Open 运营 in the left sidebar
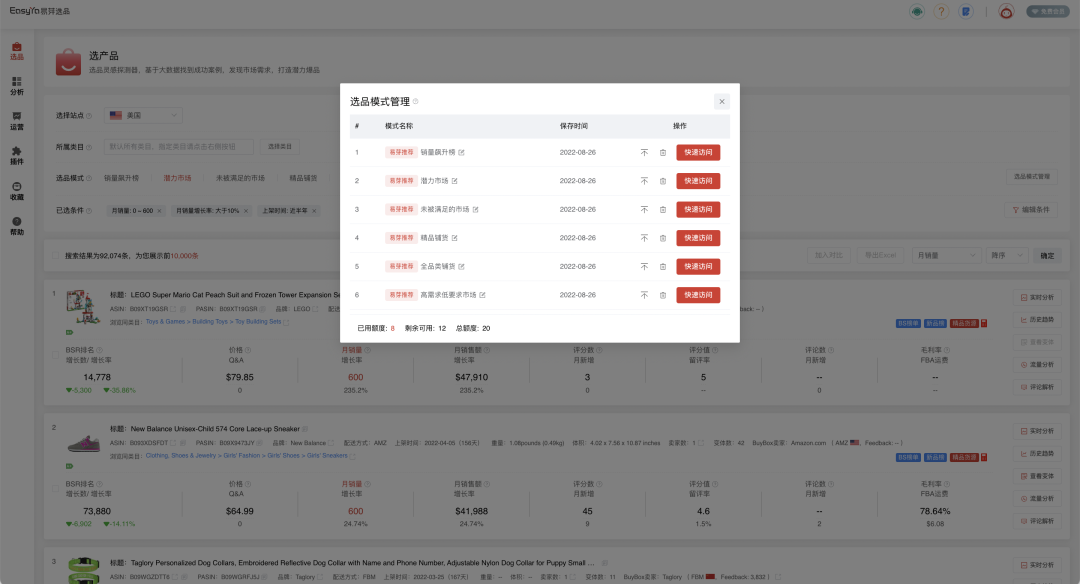Viewport: 1080px width, 584px height. coord(17,121)
